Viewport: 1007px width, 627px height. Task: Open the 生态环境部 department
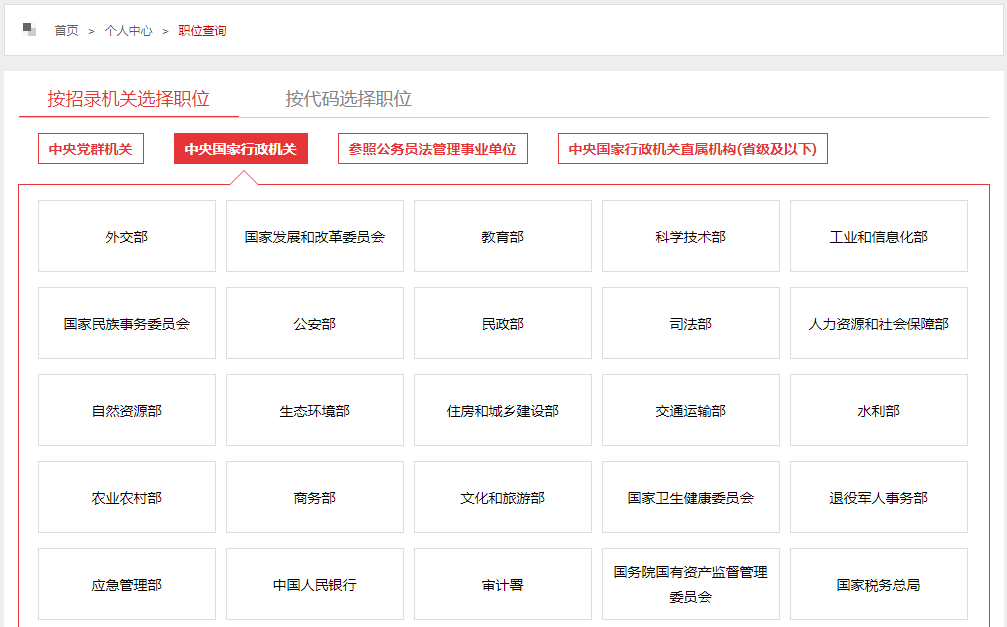(314, 410)
